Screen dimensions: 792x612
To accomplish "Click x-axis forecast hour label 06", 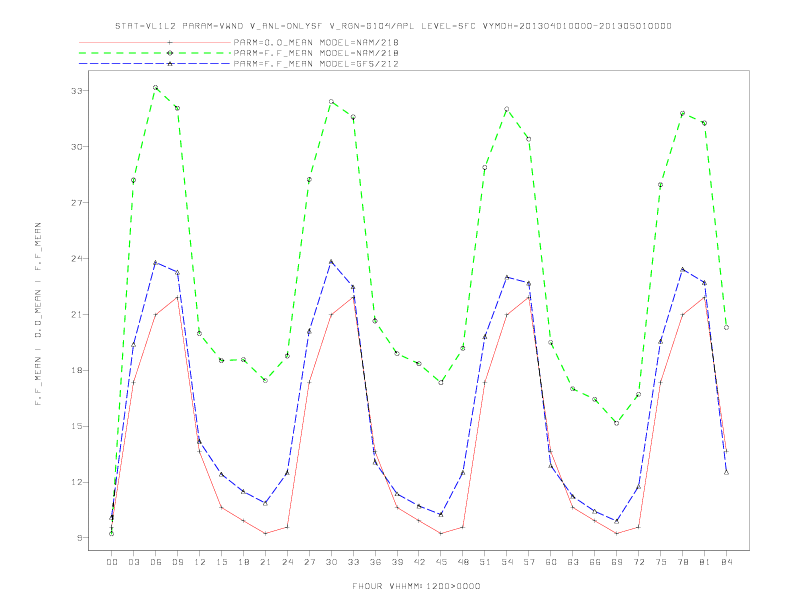I will pyautogui.click(x=156, y=562).
